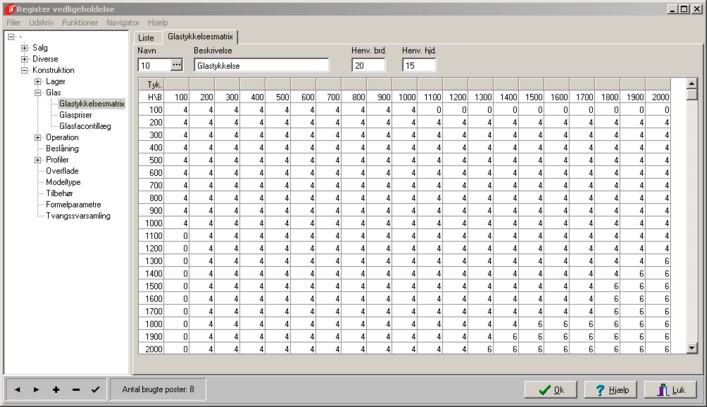
Task: Go to previous record with left arrow
Action: 17,389
